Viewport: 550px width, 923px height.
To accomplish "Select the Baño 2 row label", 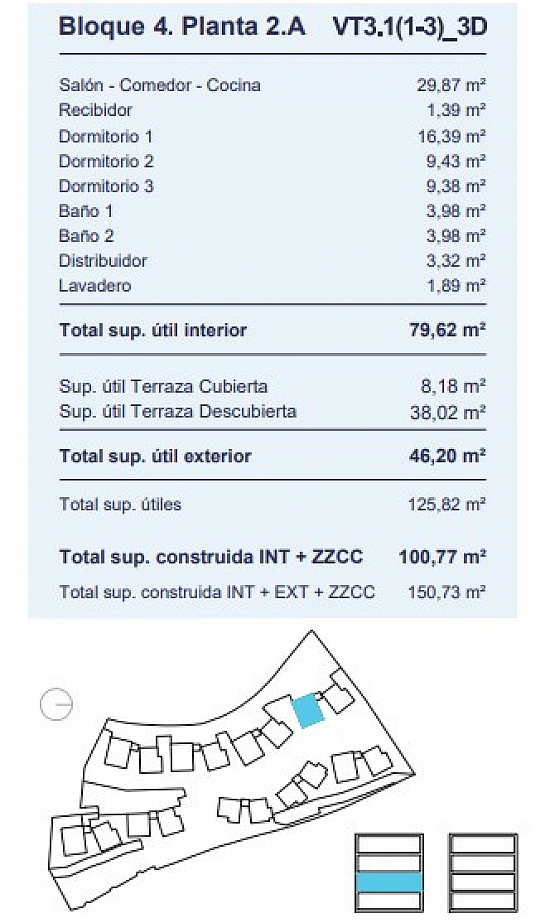I will tap(86, 236).
